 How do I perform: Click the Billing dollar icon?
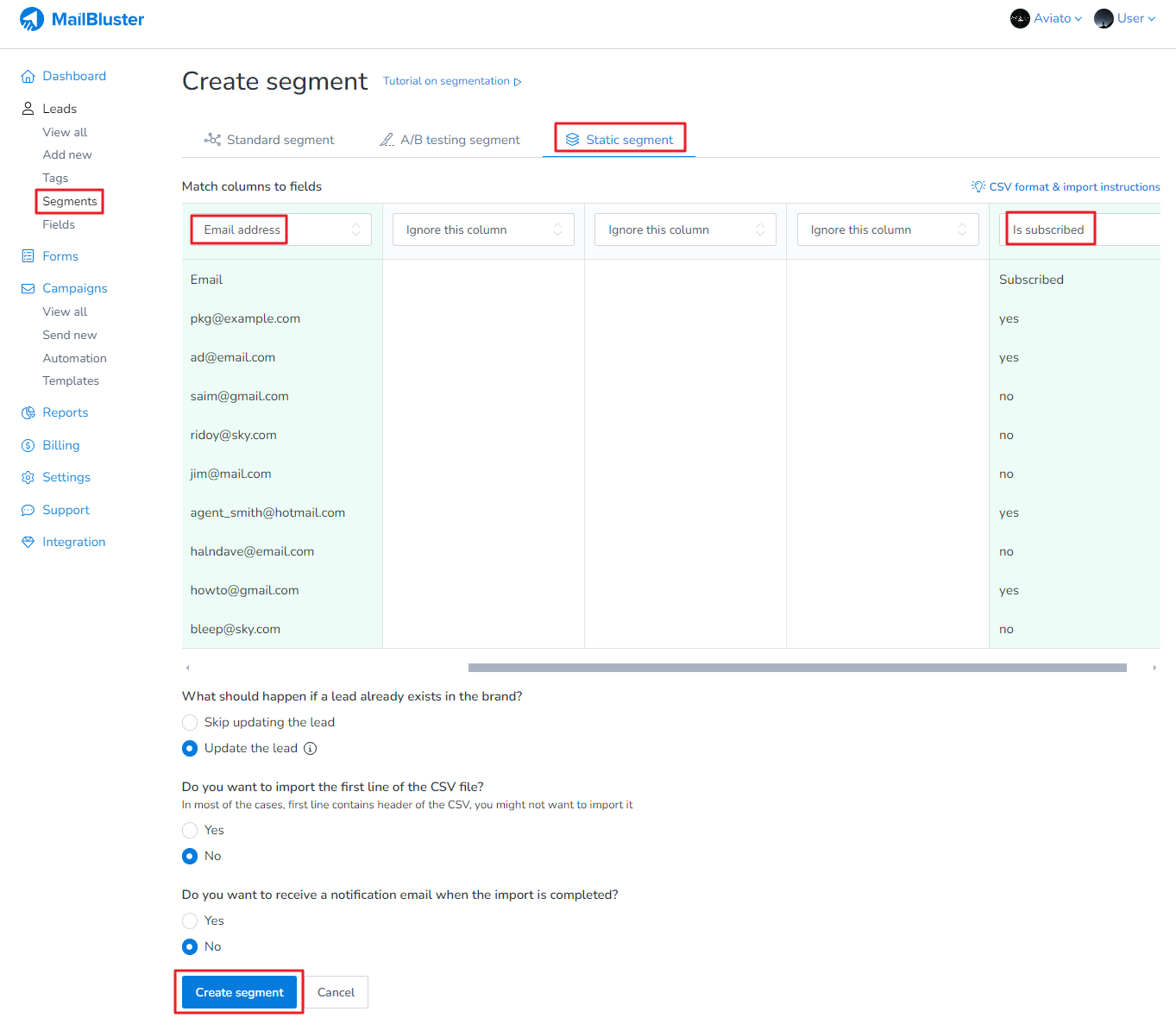(x=28, y=445)
